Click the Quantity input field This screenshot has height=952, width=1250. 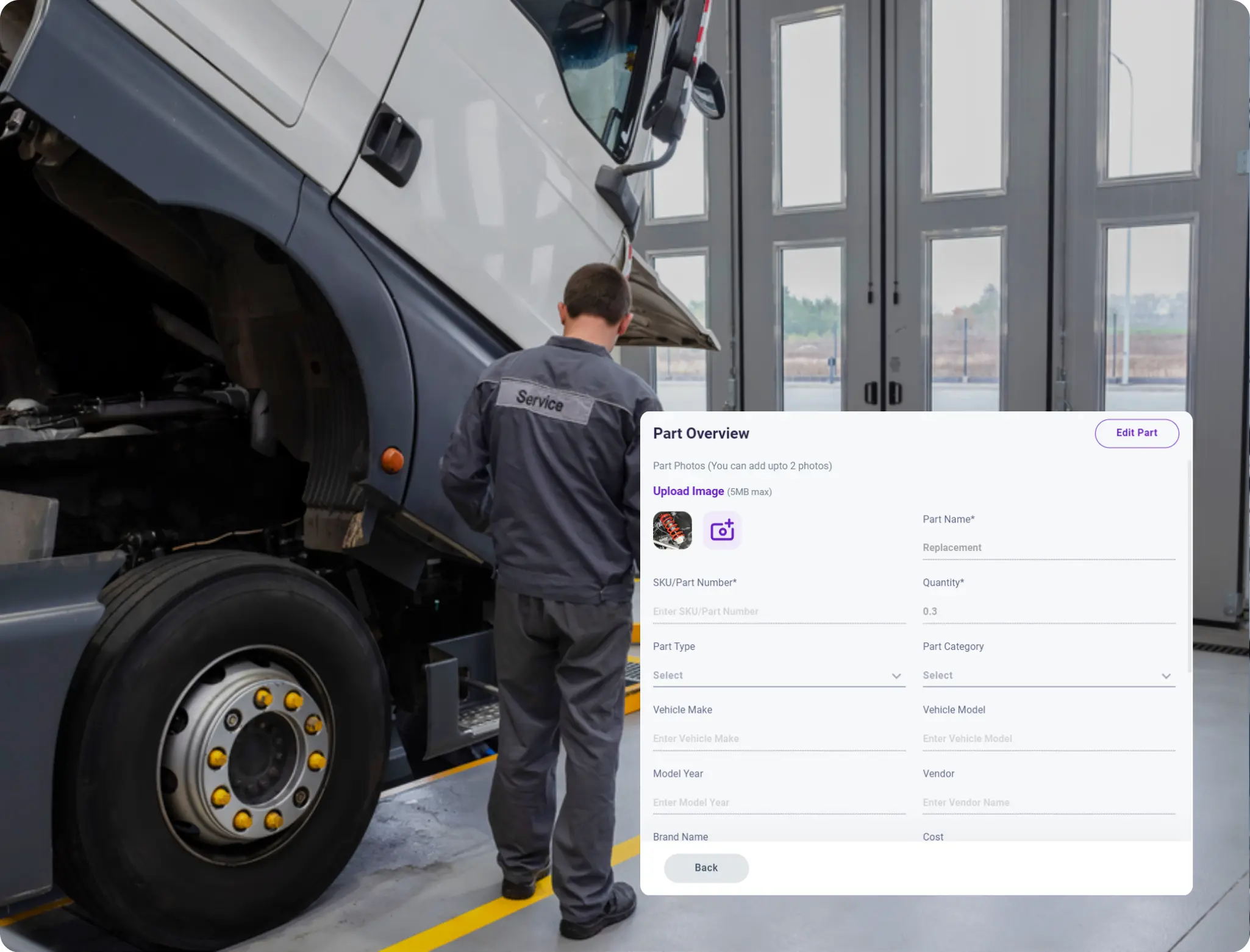(x=1048, y=611)
